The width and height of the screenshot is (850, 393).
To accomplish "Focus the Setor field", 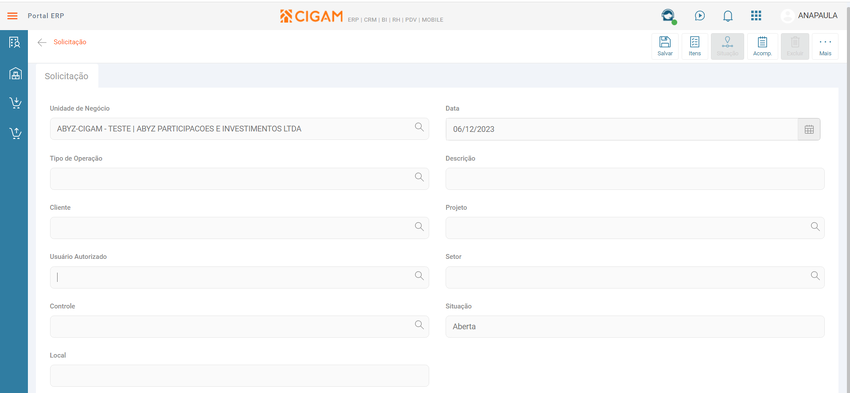I will point(635,277).
